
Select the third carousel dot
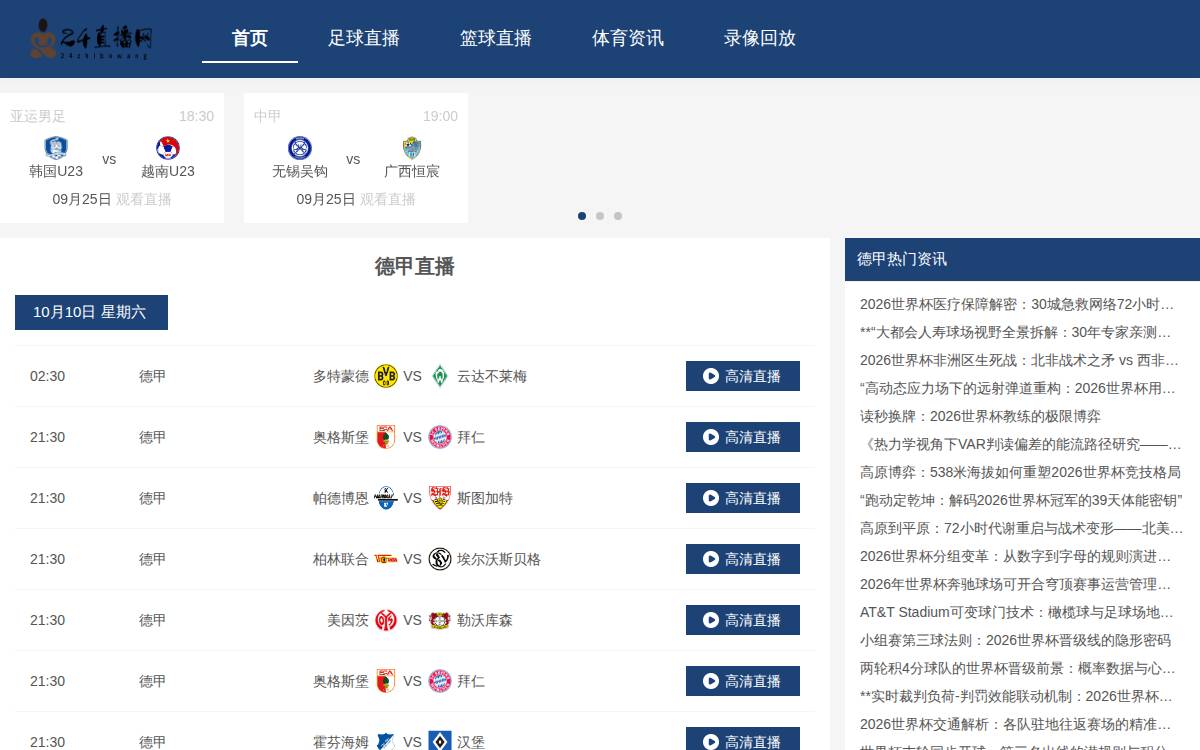[x=618, y=216]
